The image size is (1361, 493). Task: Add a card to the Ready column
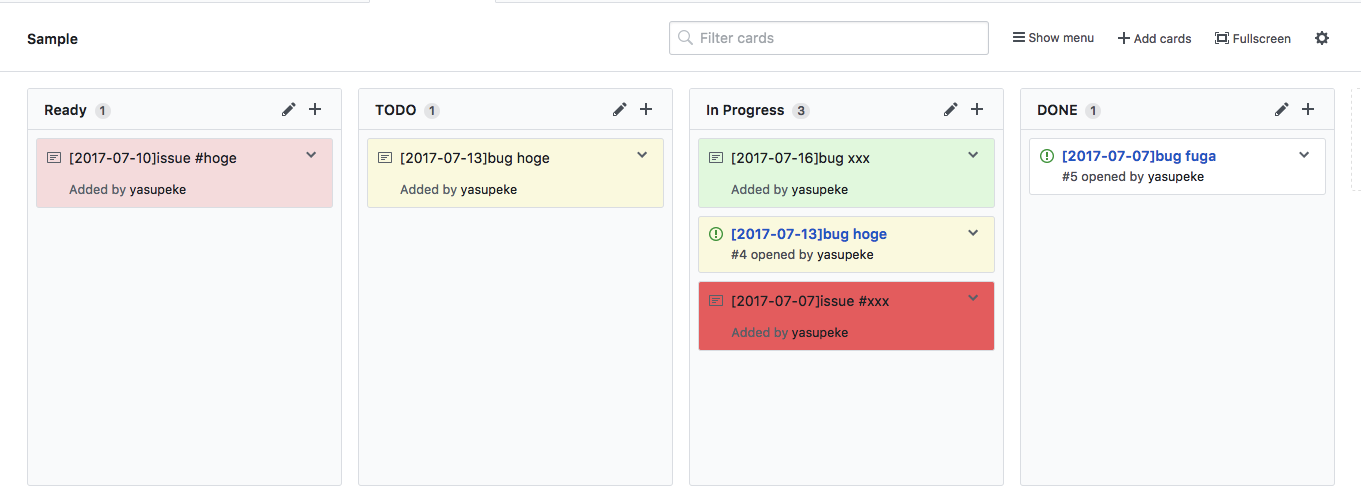[x=315, y=109]
